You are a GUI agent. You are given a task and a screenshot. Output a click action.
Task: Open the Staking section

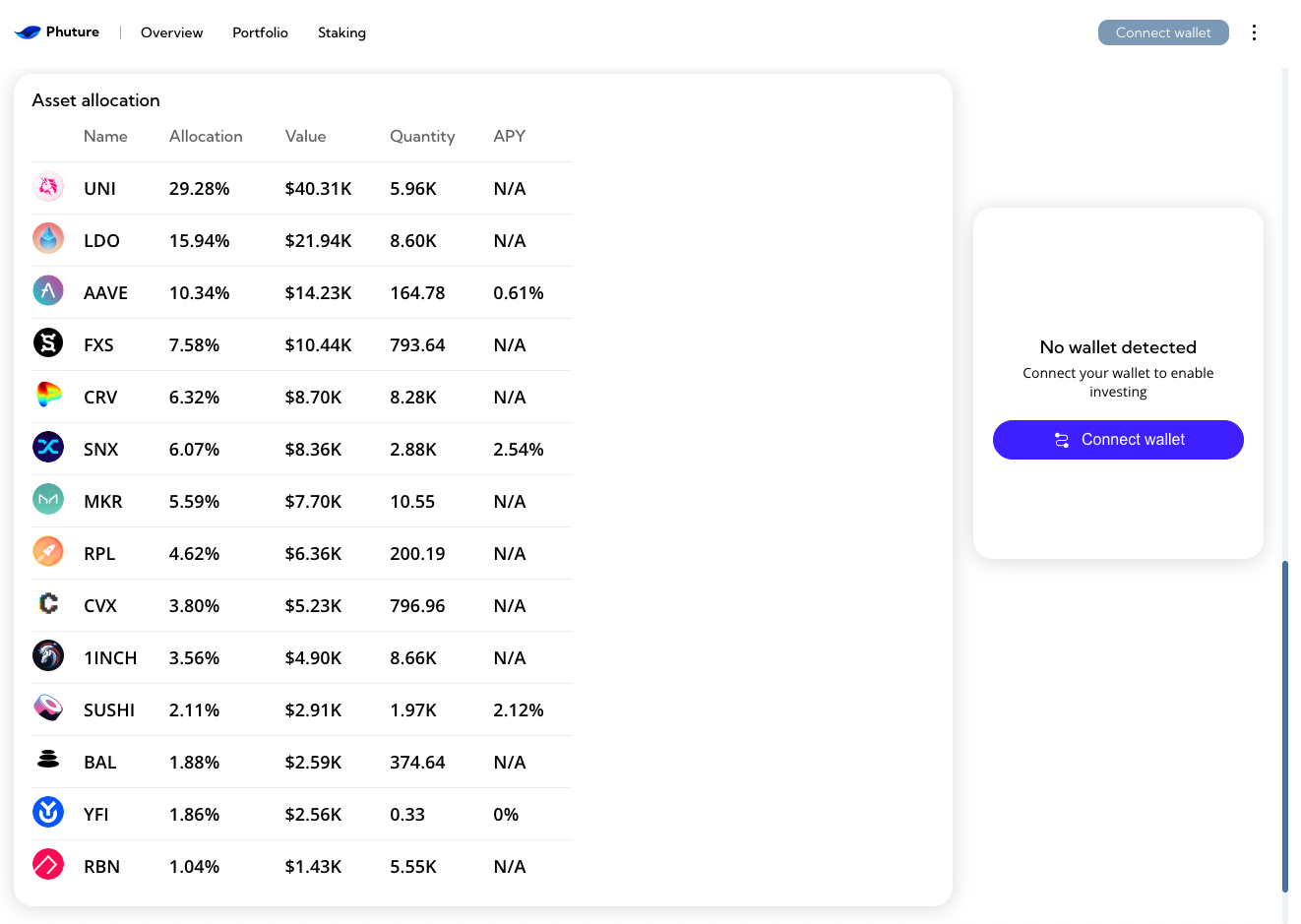(341, 32)
